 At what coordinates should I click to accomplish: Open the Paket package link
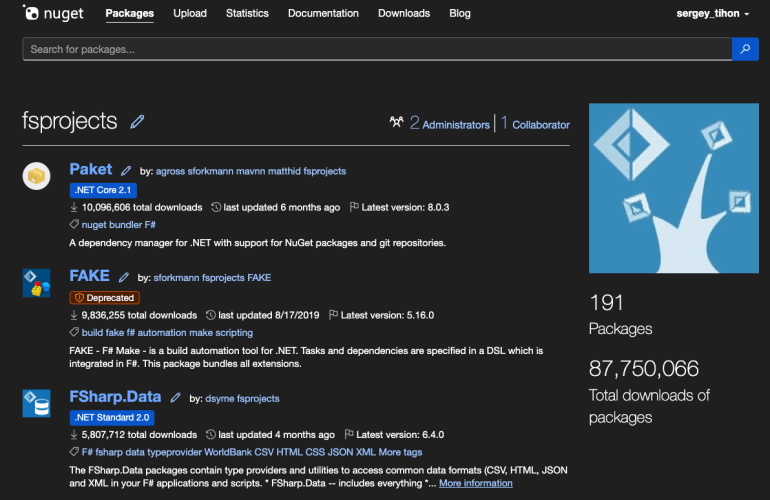pyautogui.click(x=90, y=169)
